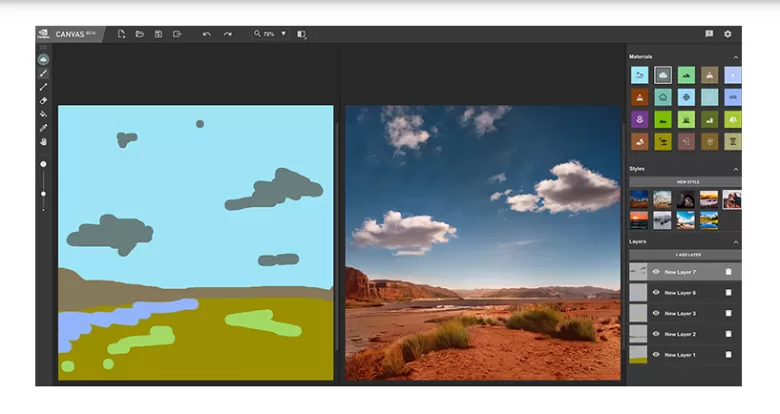Select the Pan hand tool
The width and height of the screenshot is (780, 414).
tap(43, 142)
